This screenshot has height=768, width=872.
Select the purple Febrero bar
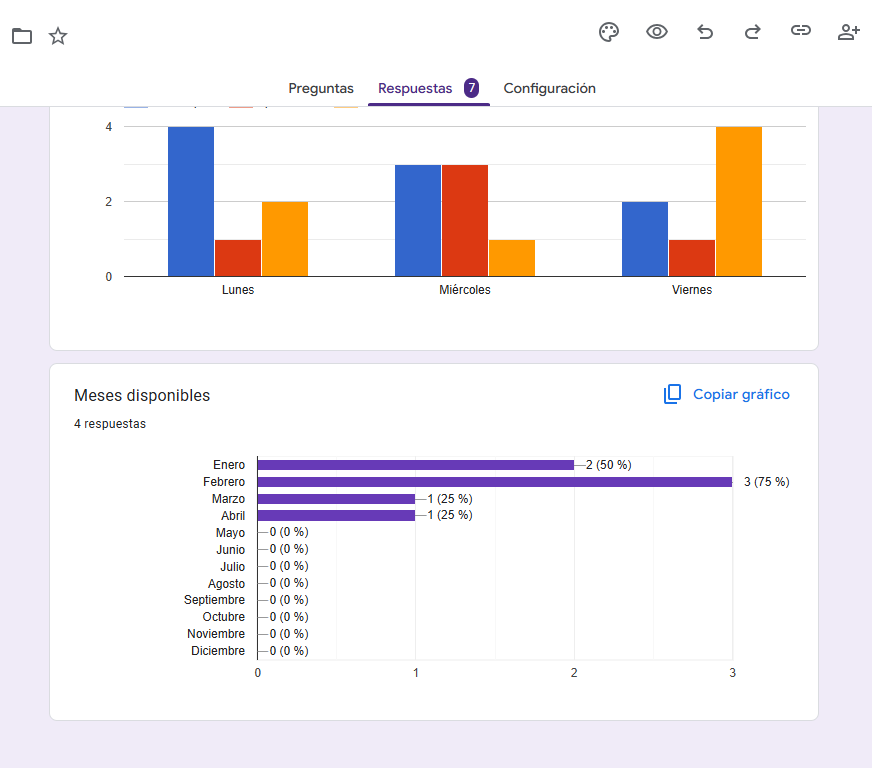(x=495, y=482)
